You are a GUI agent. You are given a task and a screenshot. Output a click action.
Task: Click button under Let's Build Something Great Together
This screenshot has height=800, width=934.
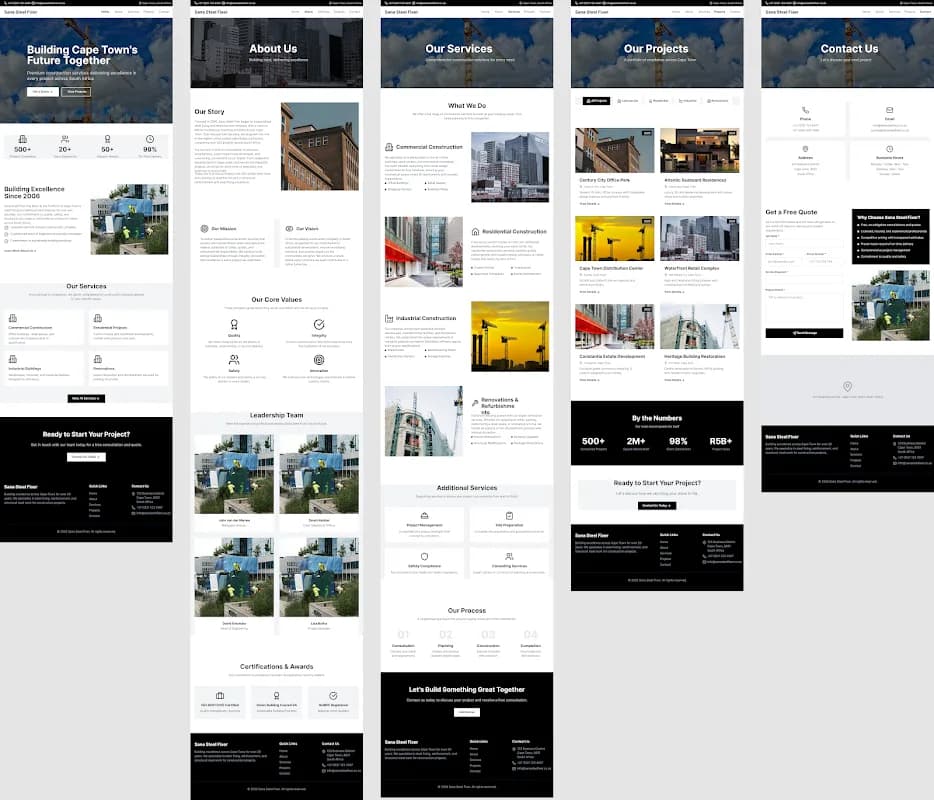(x=467, y=712)
